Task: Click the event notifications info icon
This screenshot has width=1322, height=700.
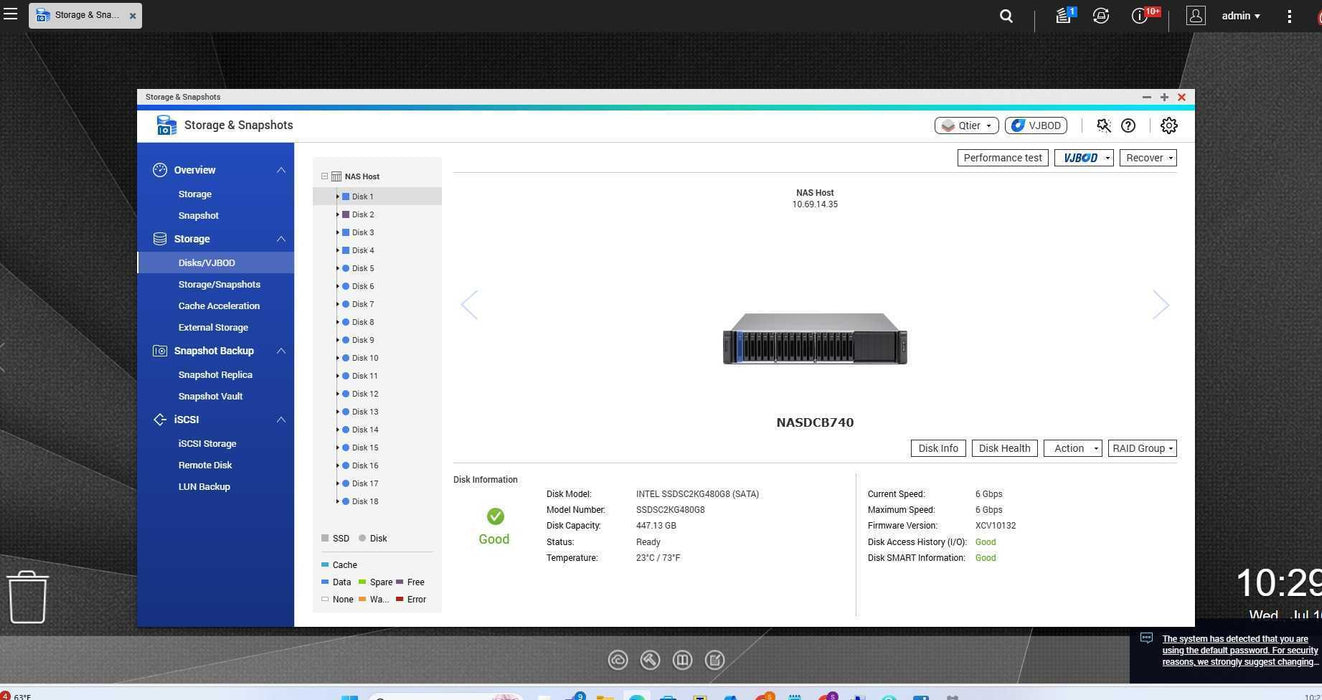Action: tap(1140, 16)
